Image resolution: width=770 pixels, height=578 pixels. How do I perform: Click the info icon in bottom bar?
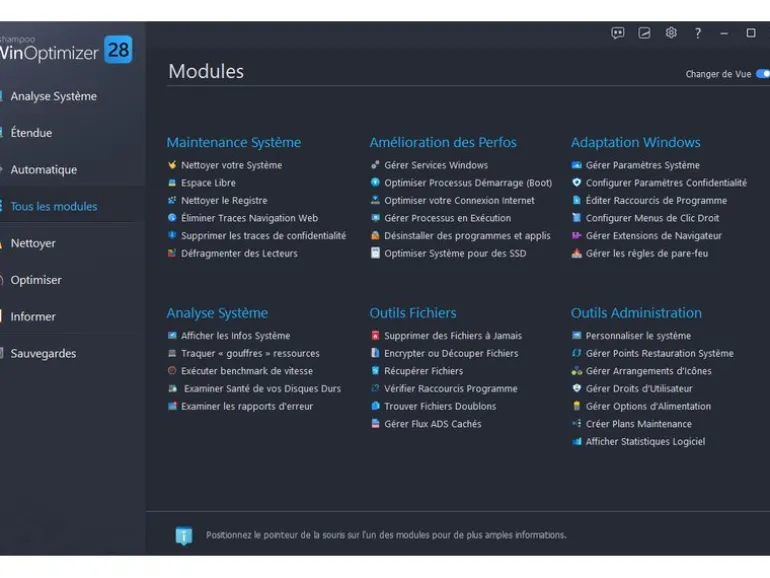tap(184, 535)
